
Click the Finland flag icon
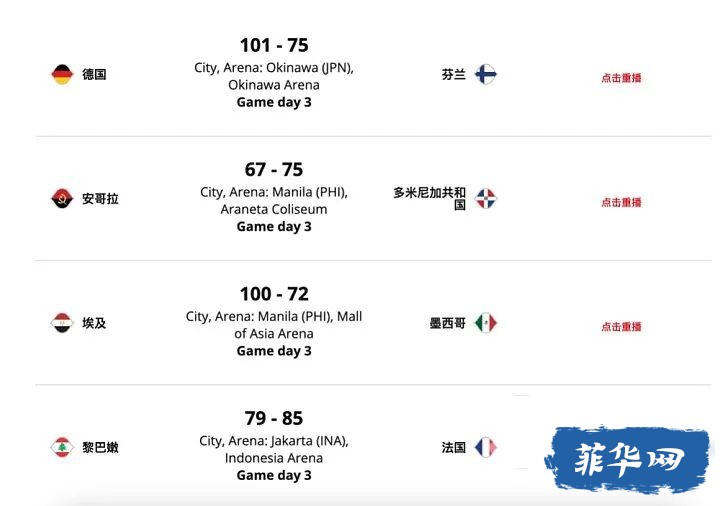(x=485, y=74)
